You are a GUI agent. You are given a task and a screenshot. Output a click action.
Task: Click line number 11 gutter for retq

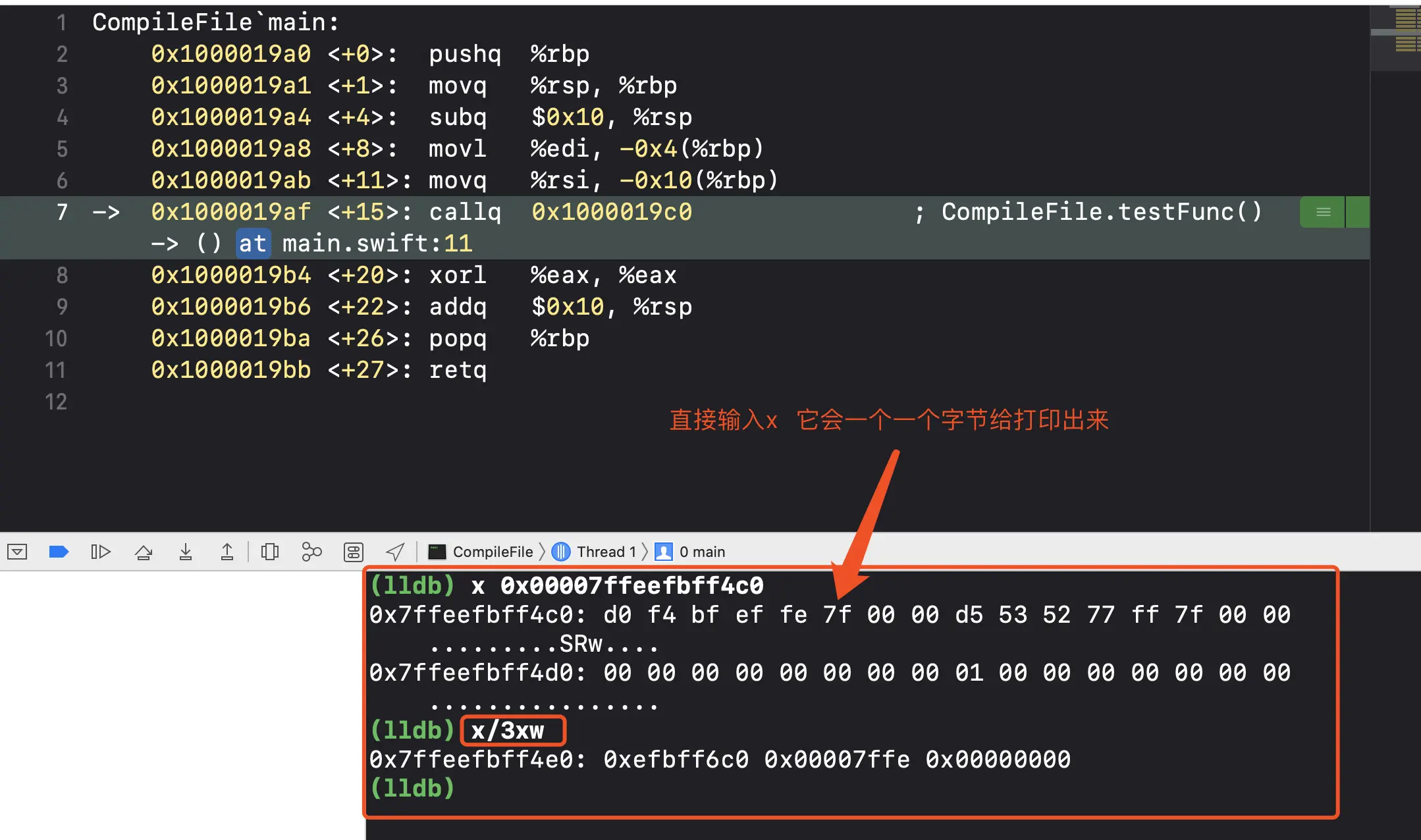[56, 370]
